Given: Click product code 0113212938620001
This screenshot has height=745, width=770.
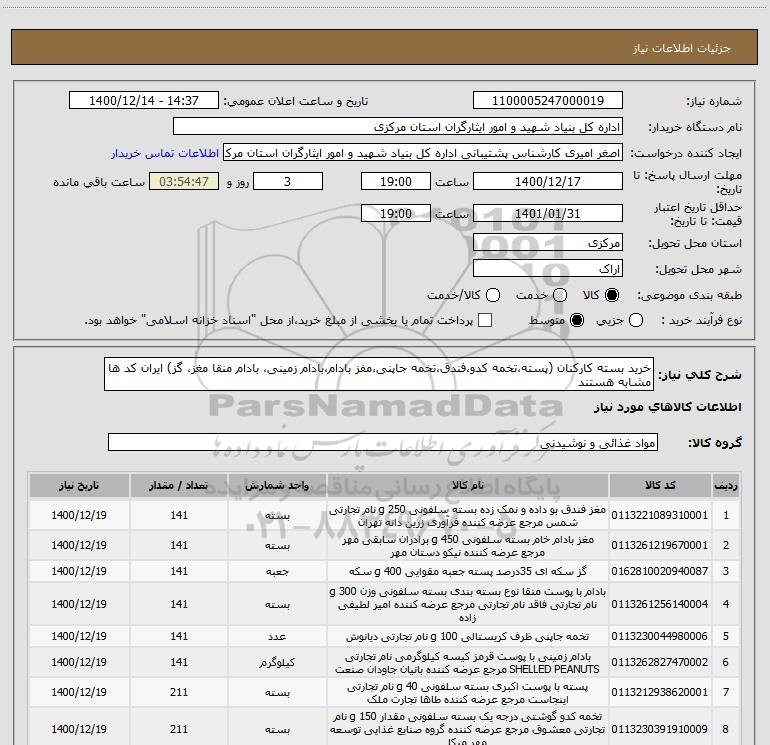Looking at the screenshot, I should tap(660, 692).
